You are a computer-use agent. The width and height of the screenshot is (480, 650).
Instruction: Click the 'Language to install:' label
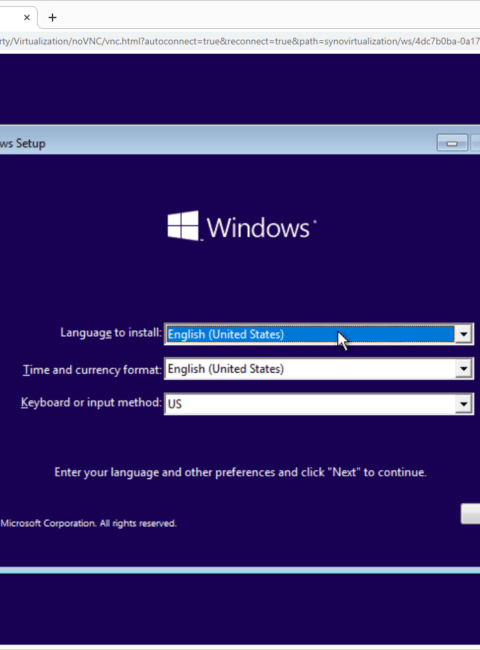click(x=111, y=332)
